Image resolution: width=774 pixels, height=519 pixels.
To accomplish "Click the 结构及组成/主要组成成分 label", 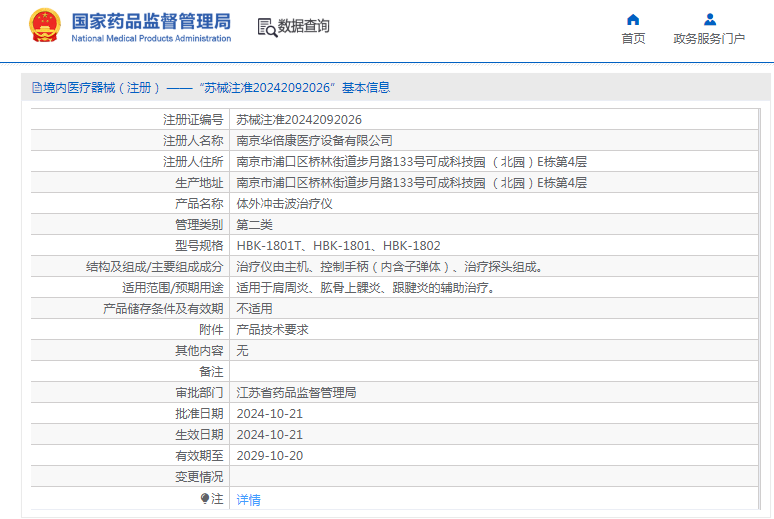I will [155, 267].
